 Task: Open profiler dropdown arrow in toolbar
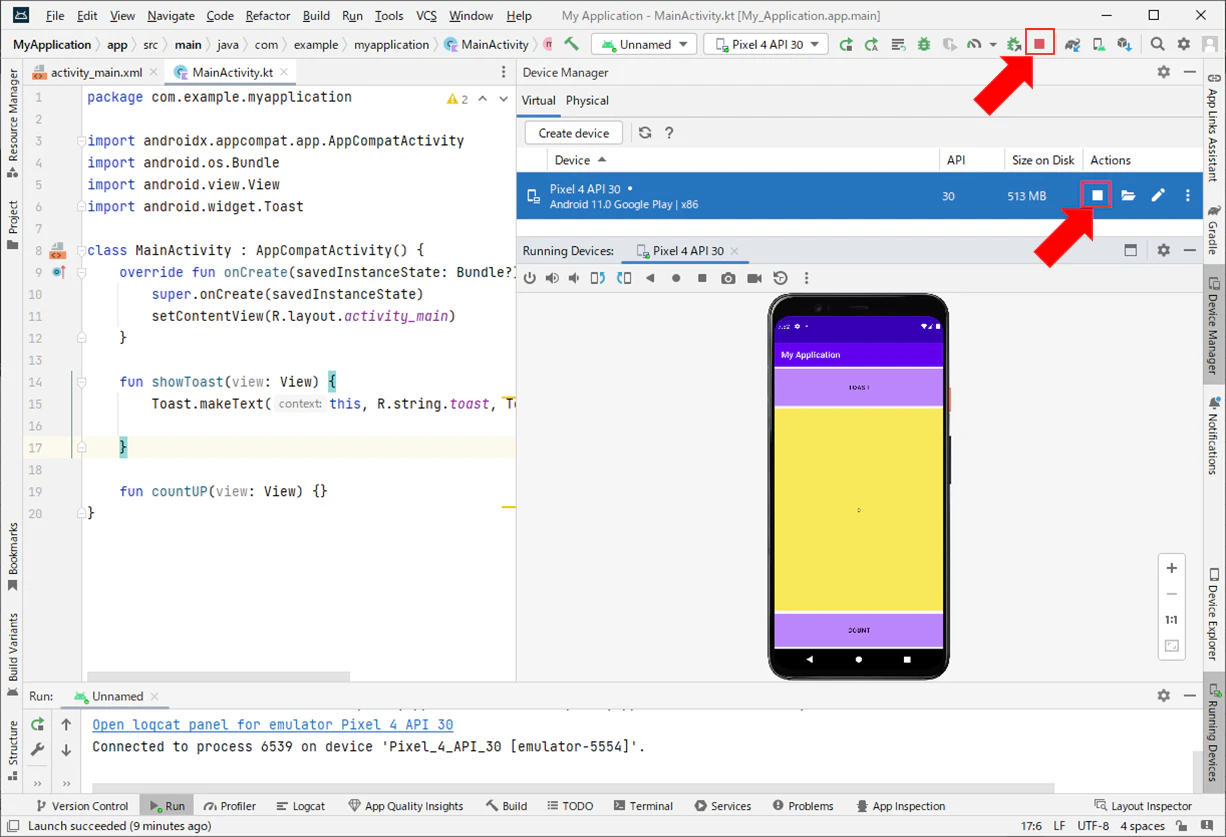click(x=993, y=44)
